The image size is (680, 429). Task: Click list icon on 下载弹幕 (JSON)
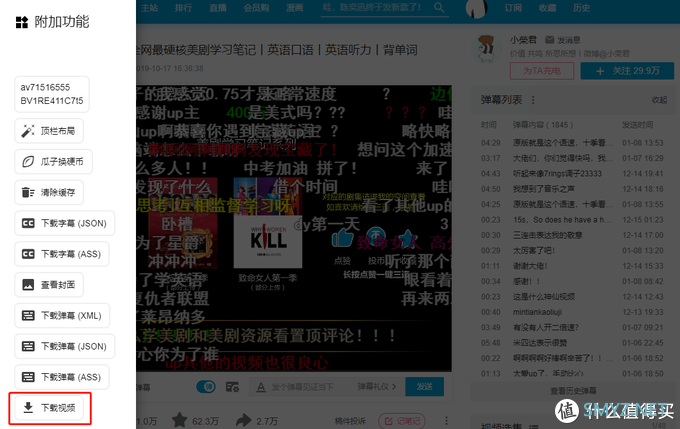click(28, 347)
